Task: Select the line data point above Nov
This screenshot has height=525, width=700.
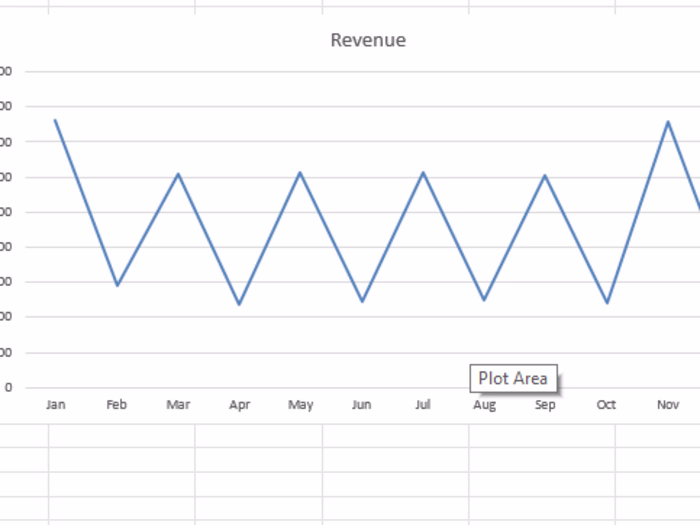Action: 668,121
